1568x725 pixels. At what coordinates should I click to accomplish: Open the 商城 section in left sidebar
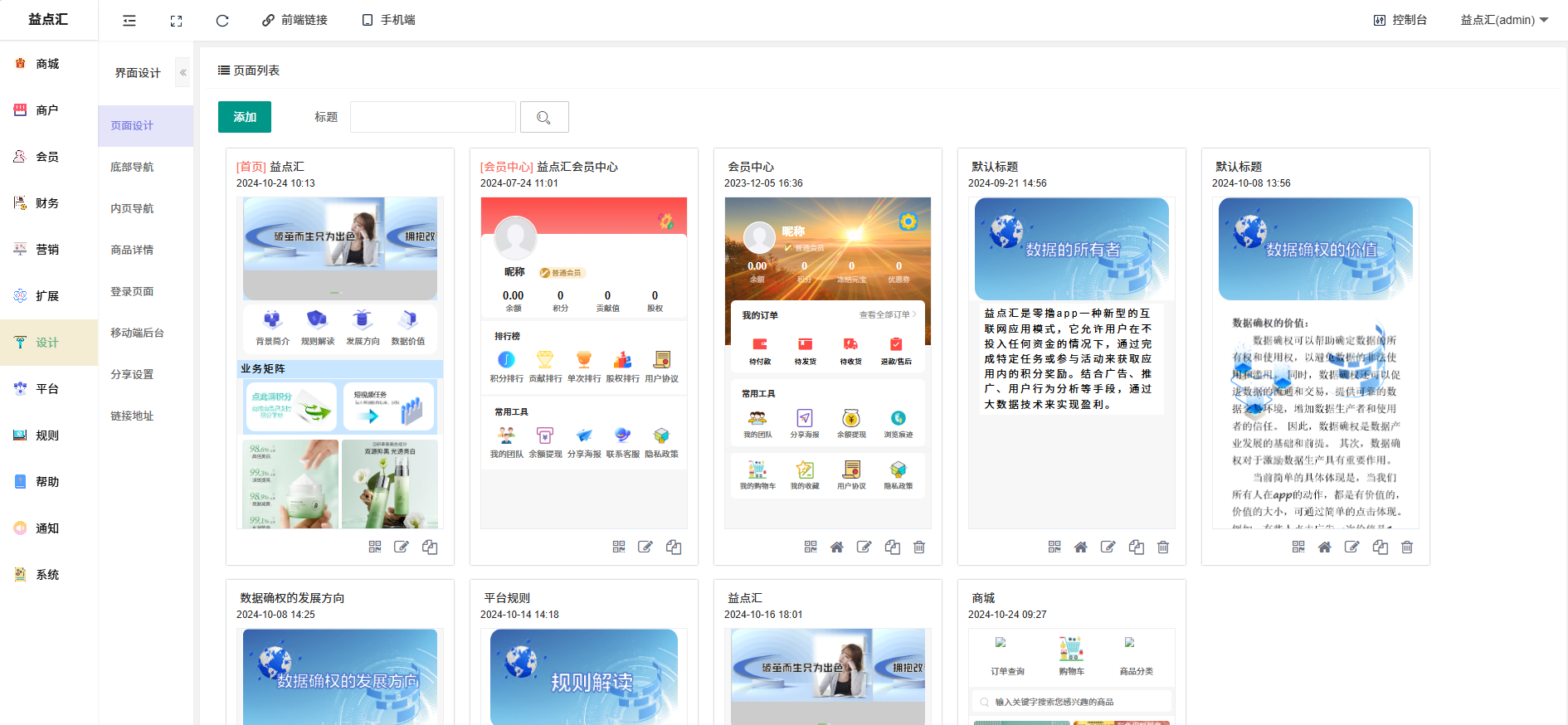[x=47, y=64]
